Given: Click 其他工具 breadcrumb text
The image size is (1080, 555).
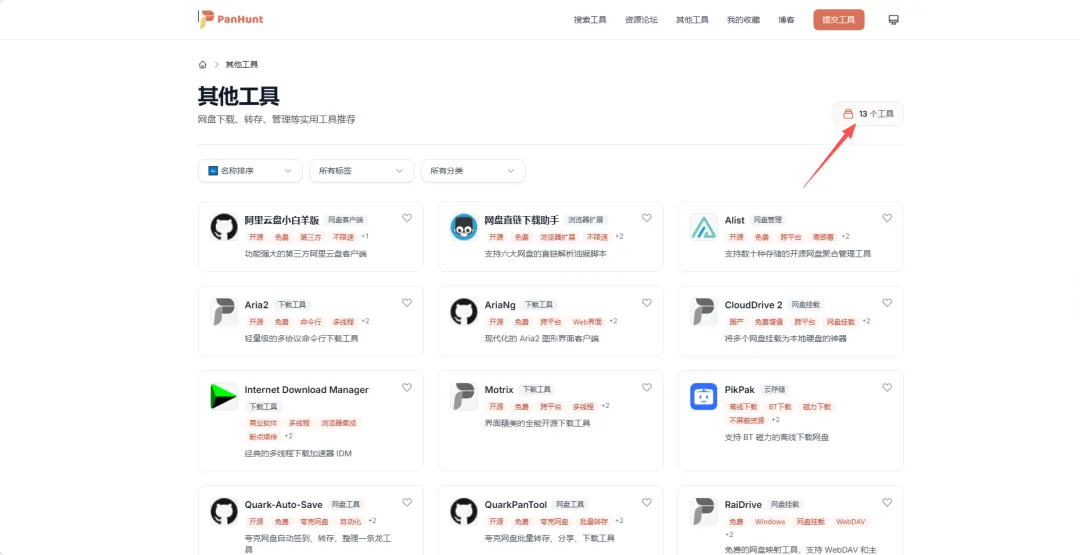Looking at the screenshot, I should 242,65.
